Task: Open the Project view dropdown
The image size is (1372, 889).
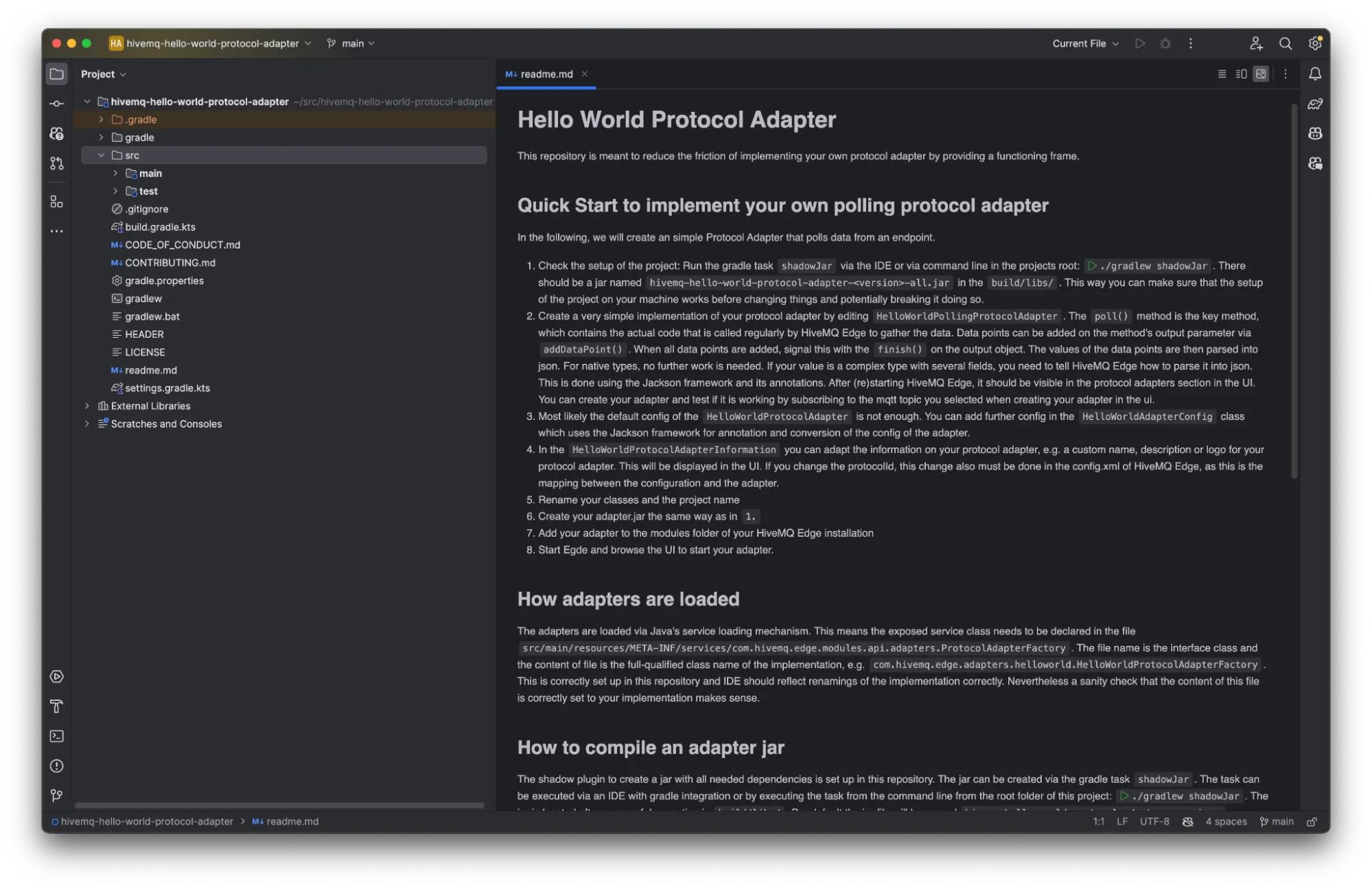Action: [104, 74]
